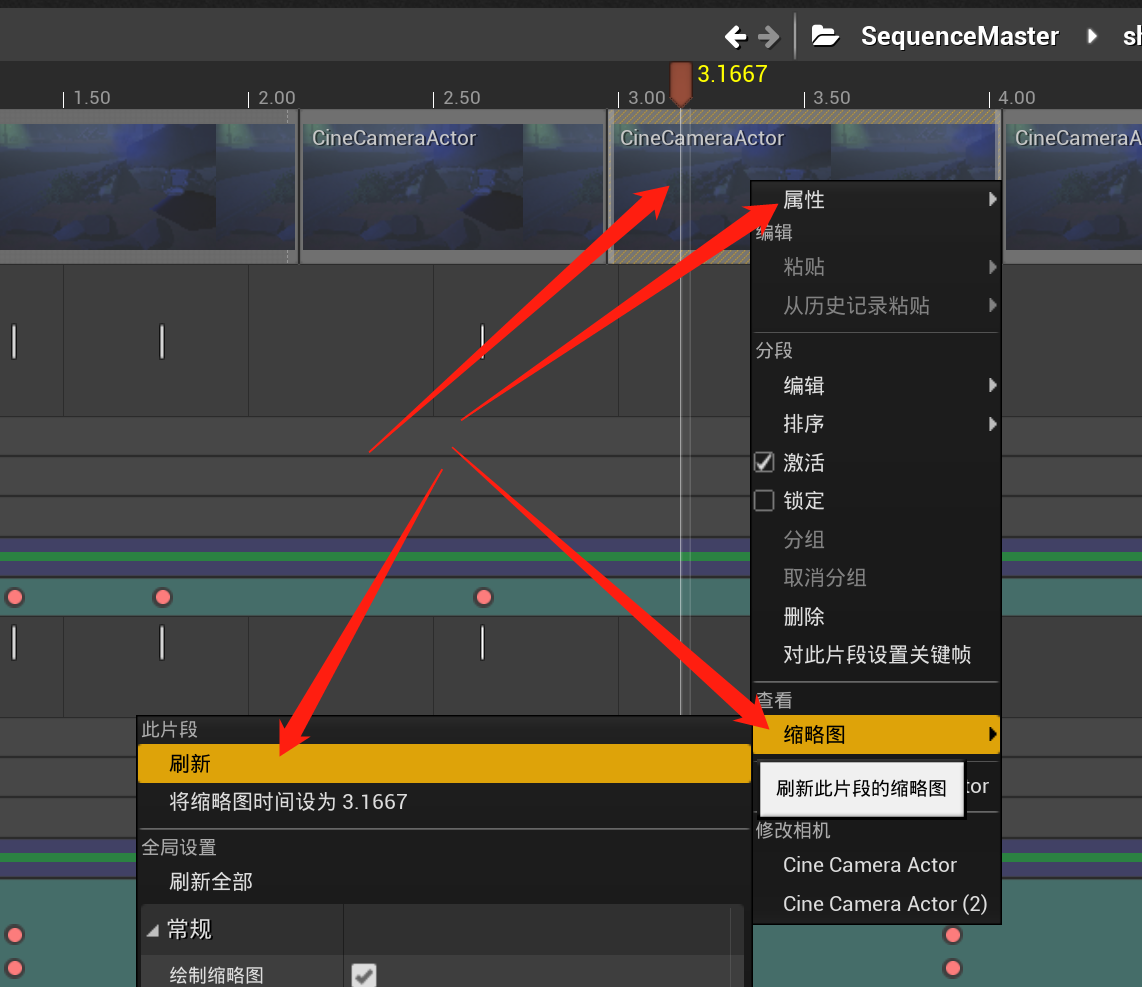The image size is (1142, 987).
Task: Click the playhead marker at 3.1667
Action: tap(681, 77)
